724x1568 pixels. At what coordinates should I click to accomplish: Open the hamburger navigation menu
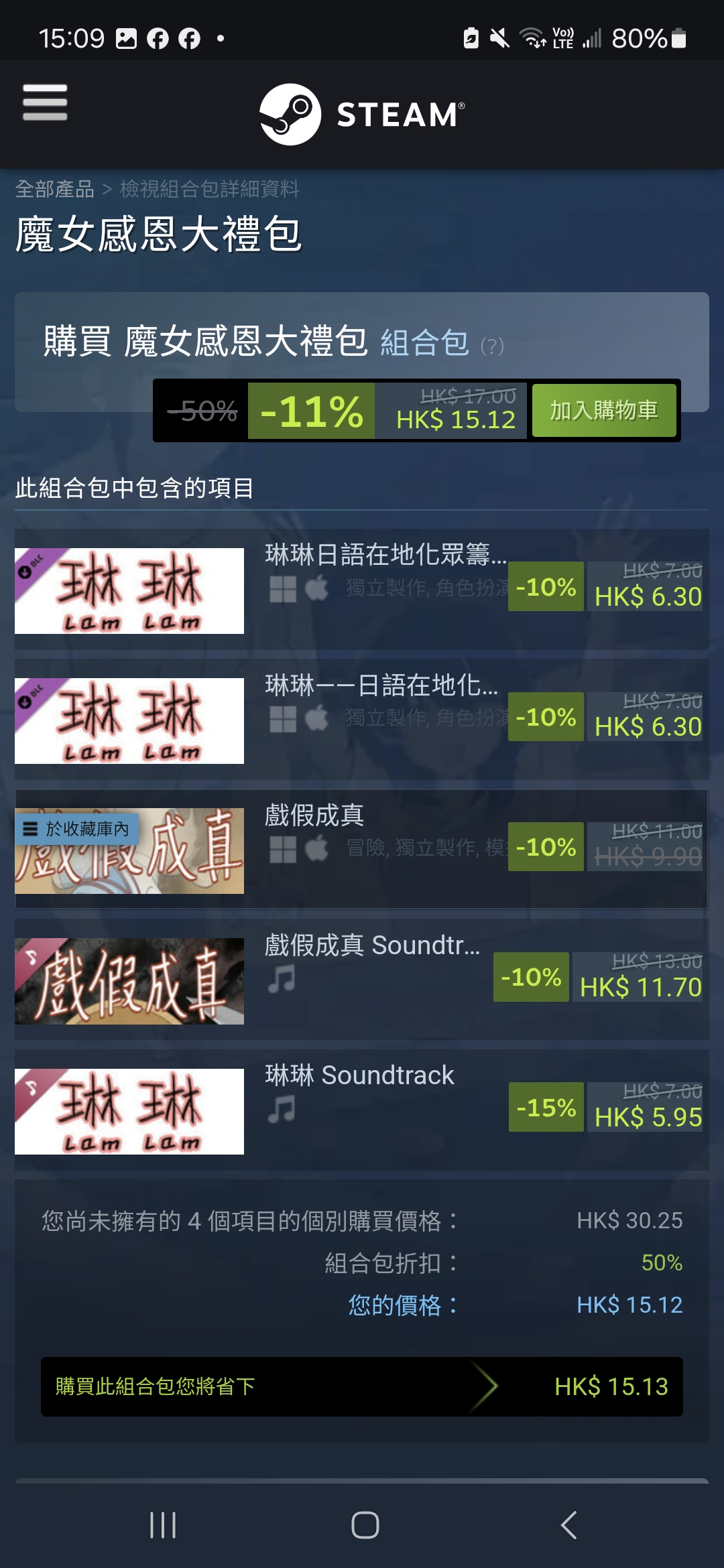click(x=45, y=103)
